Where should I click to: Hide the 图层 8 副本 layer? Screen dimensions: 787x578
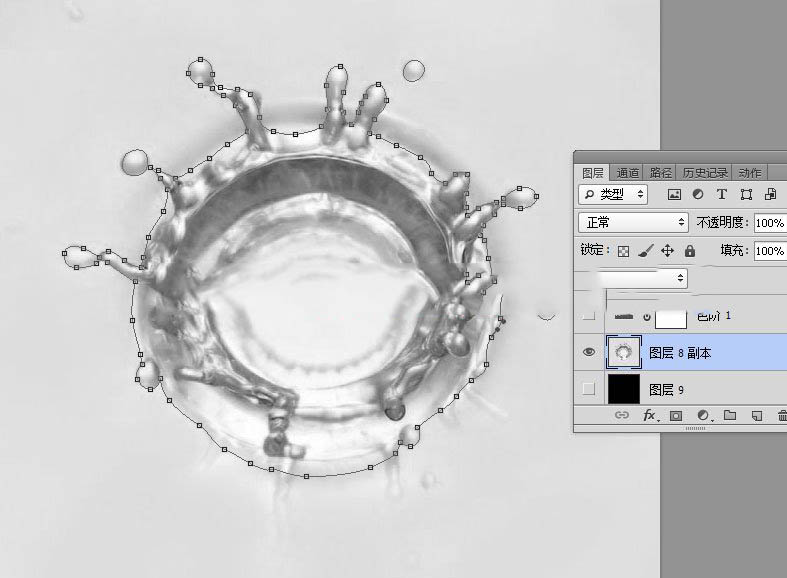click(589, 352)
